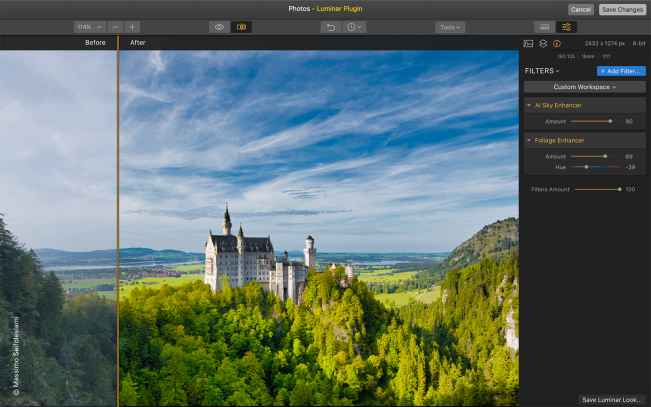
Task: Click the undo arrow icon
Action: tap(330, 27)
